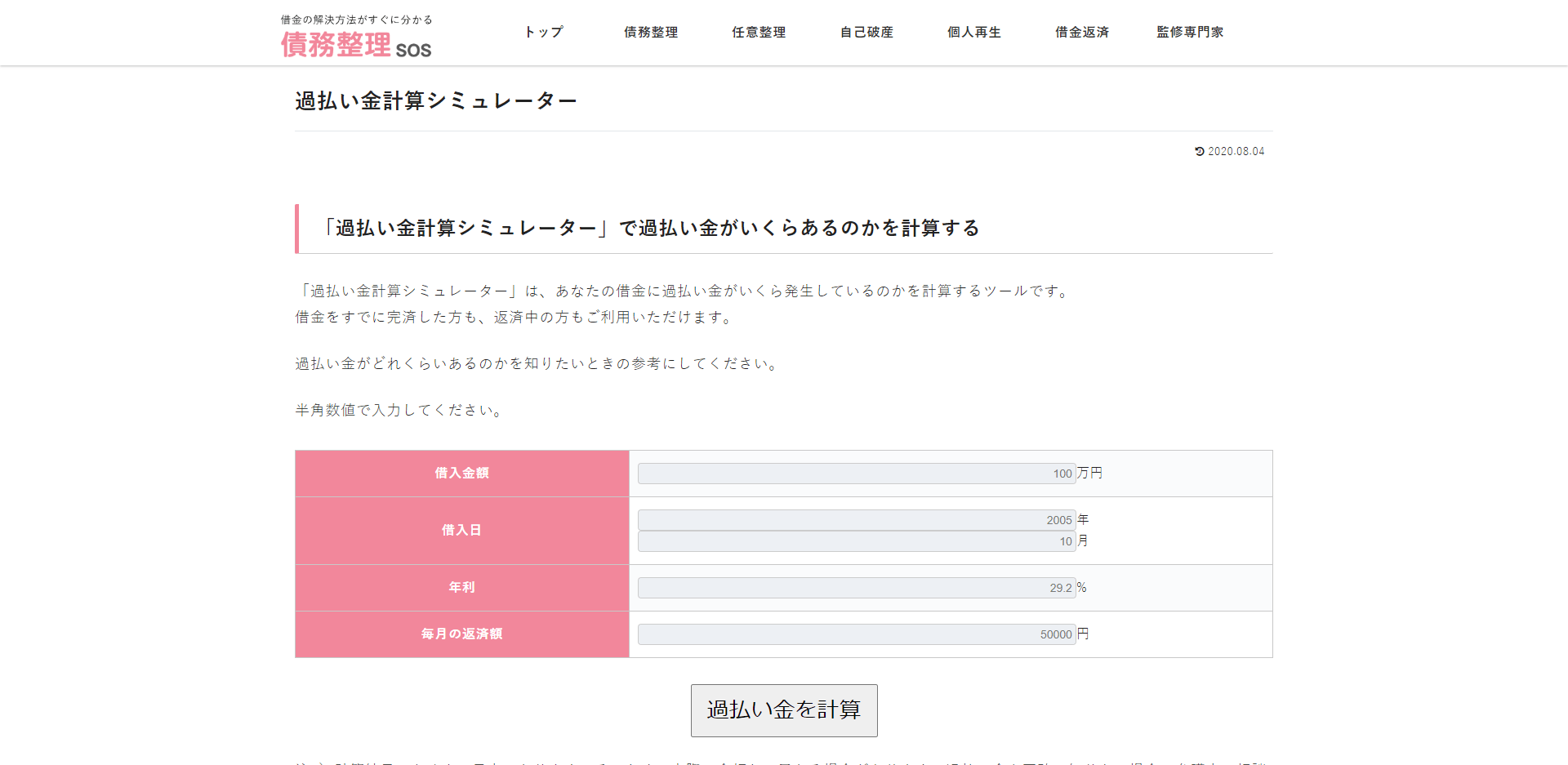
Task: Click the 借入金額 pink label cell
Action: 461,474
